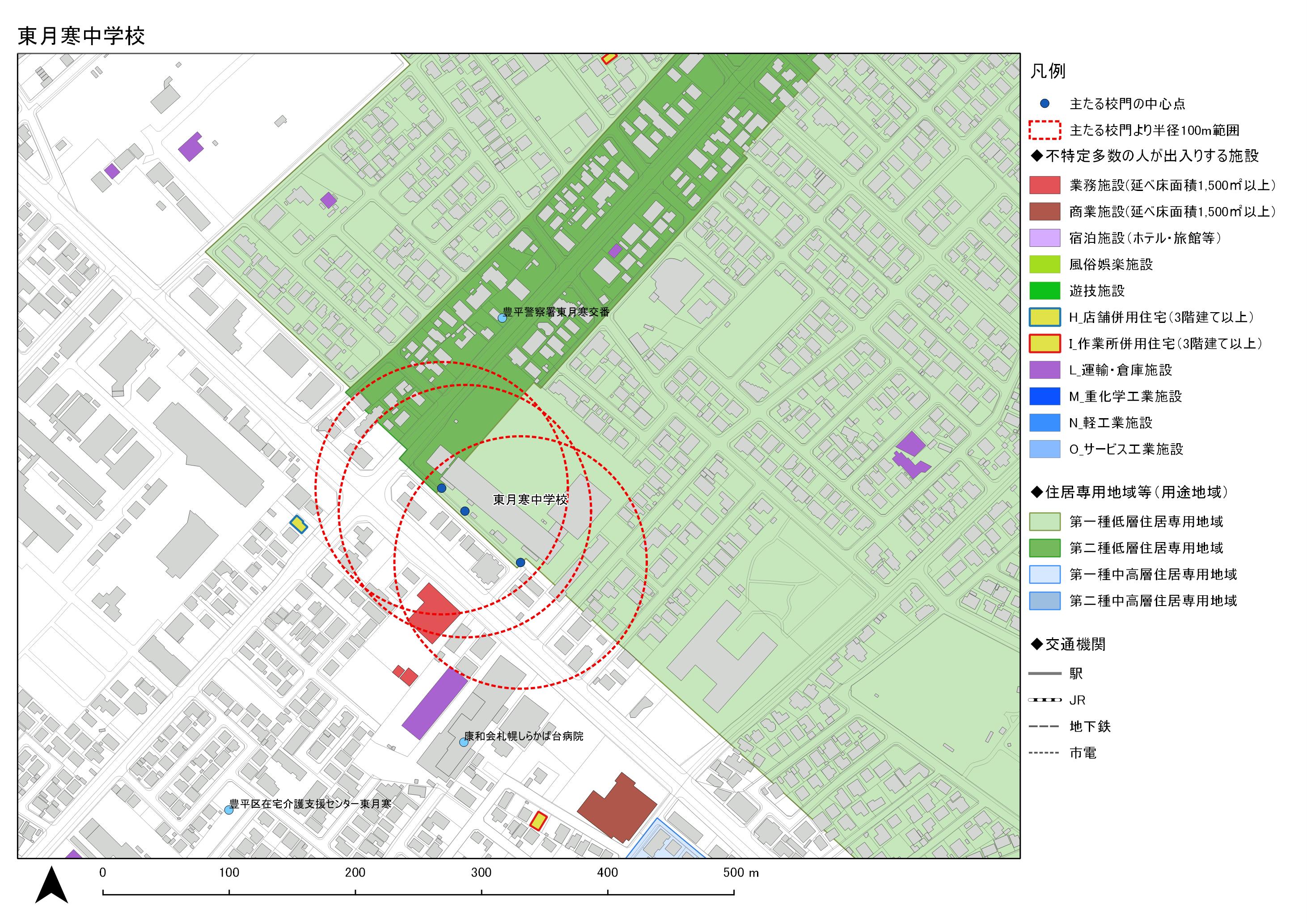This screenshot has width=1307, height=924.
Task: Click the green 遊技施設 legend swatch
Action: (1045, 290)
